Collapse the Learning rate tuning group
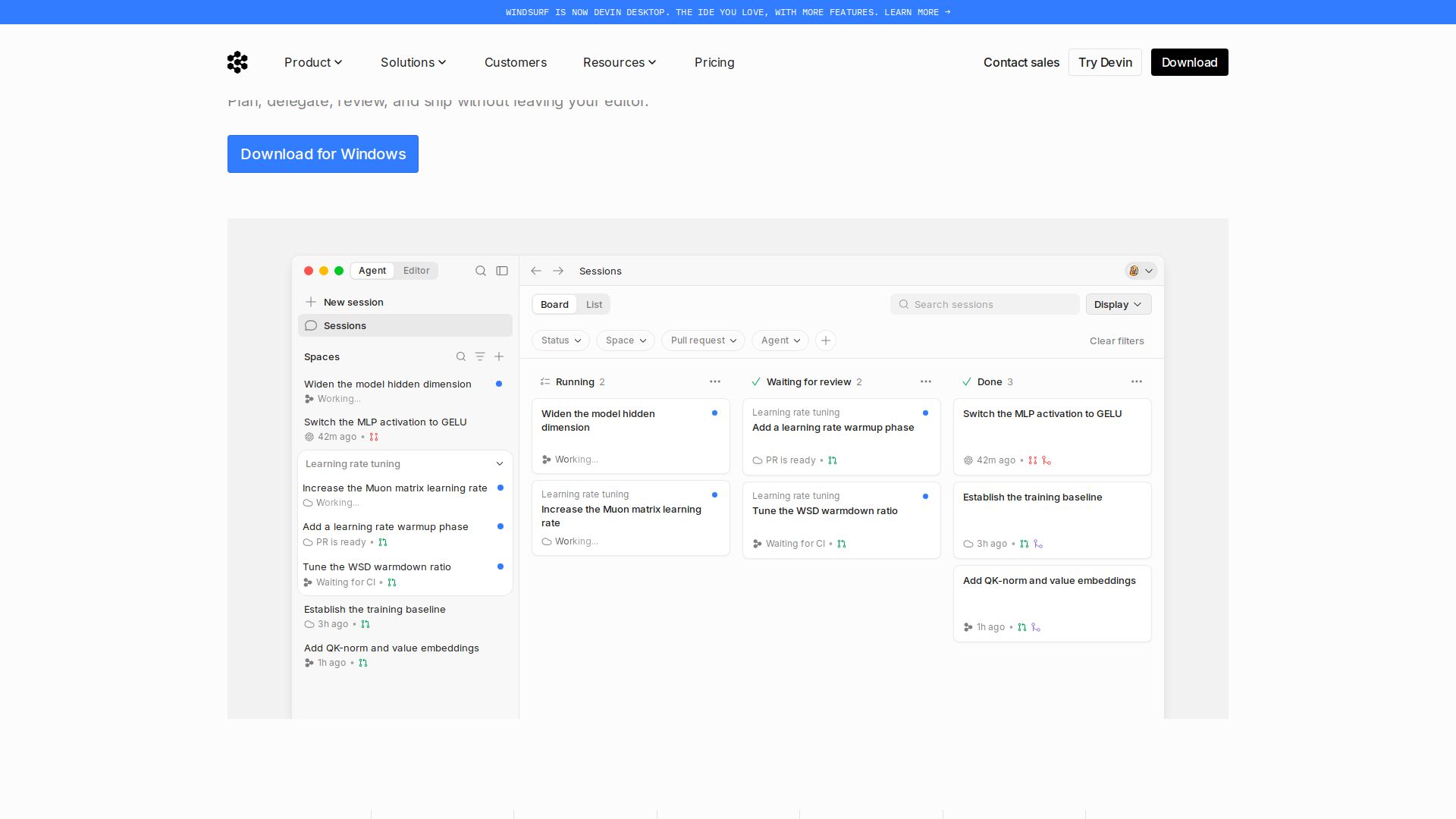 500,464
